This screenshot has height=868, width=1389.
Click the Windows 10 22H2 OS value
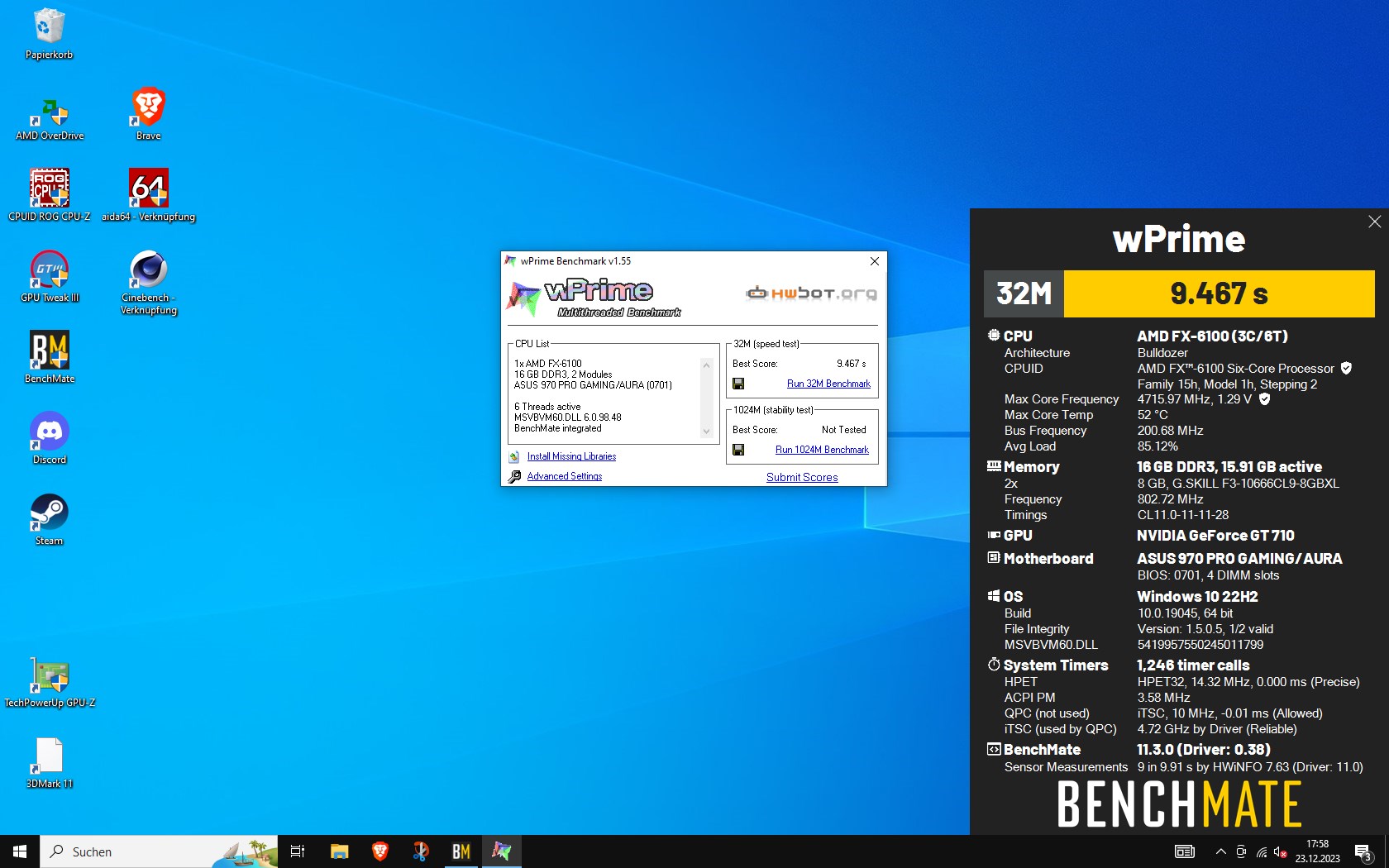click(x=1197, y=597)
